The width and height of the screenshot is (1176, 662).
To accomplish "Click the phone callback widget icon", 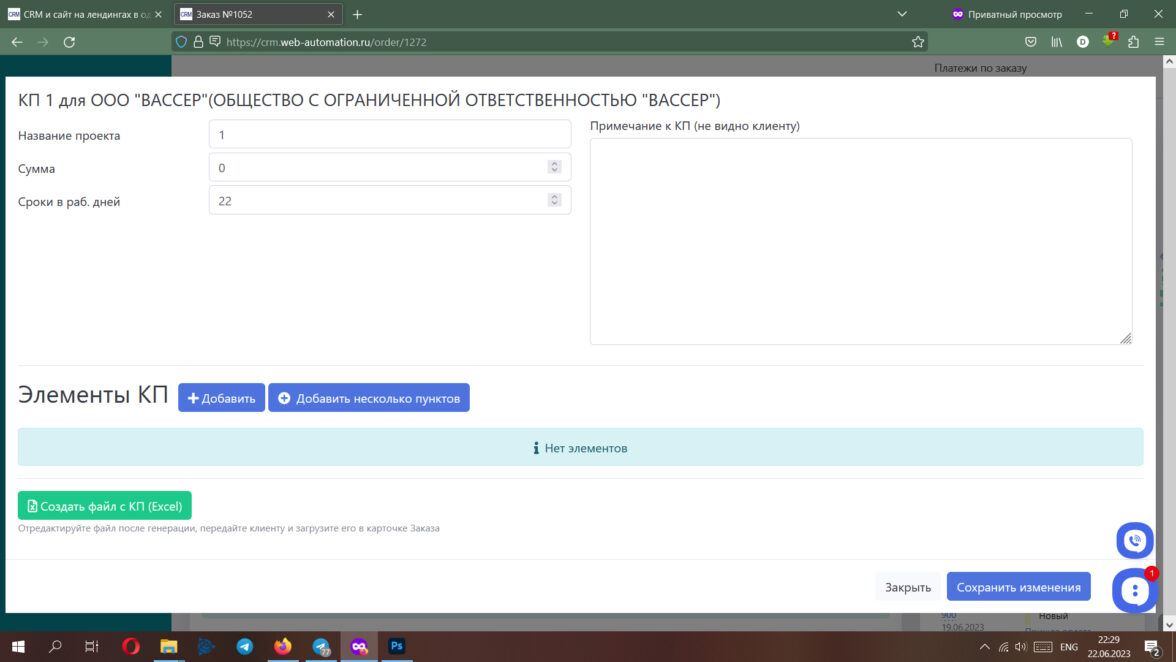I will pos(1135,541).
